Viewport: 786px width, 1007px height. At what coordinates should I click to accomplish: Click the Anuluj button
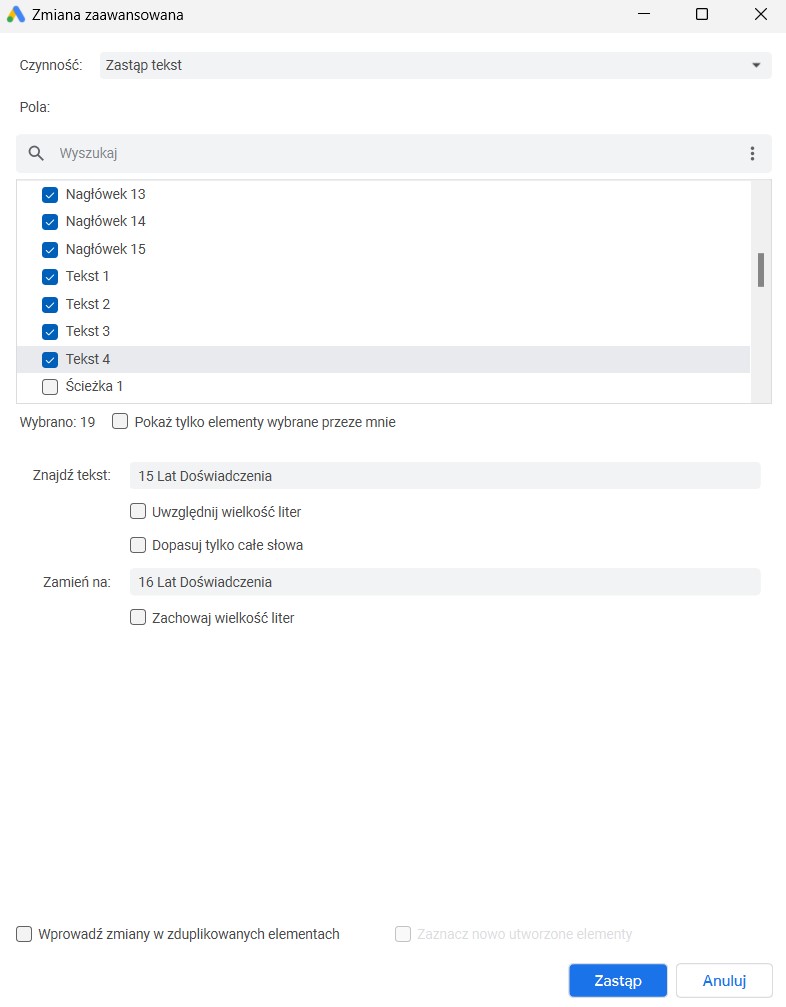point(724,981)
